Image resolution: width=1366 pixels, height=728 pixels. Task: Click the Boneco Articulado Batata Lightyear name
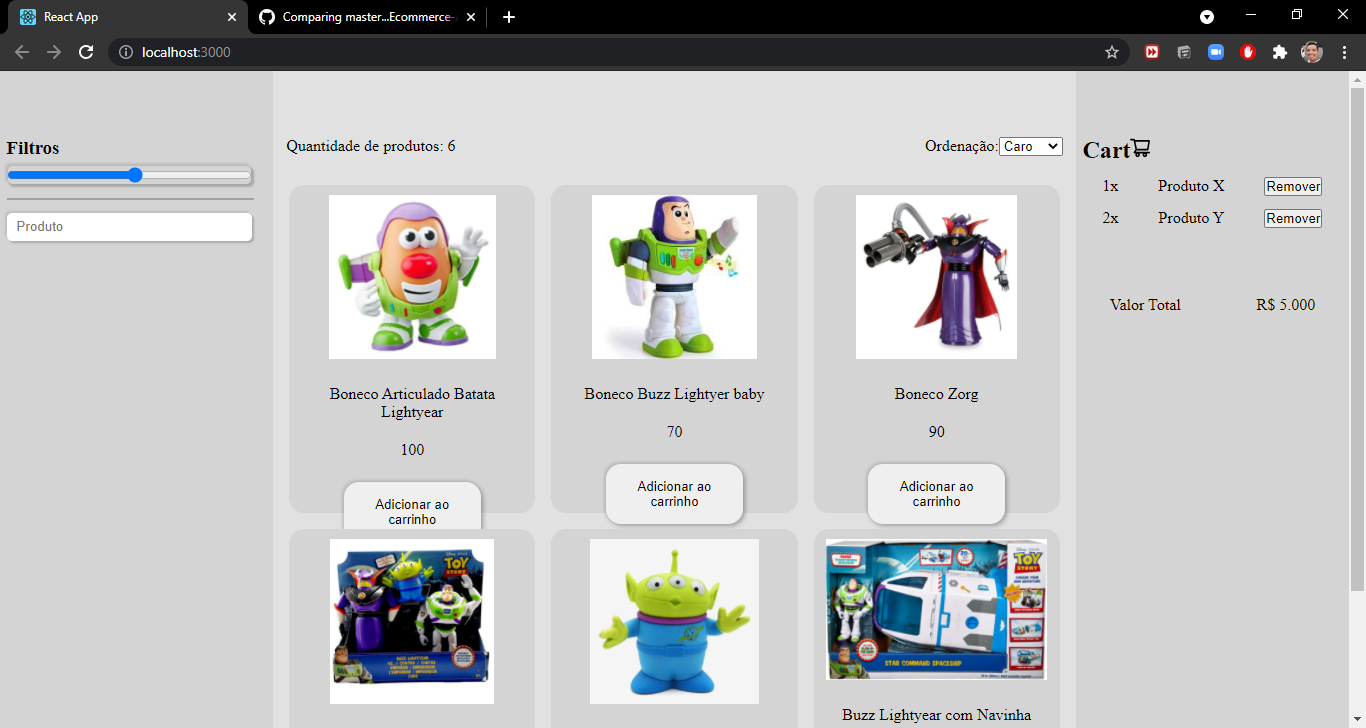(x=412, y=403)
